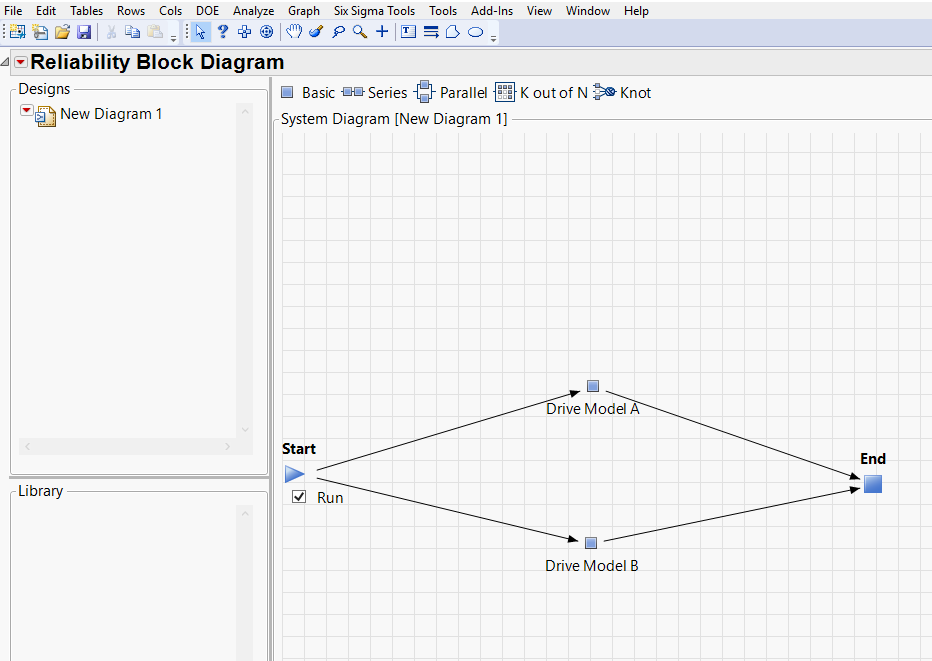Click the System Diagram title text
The height and width of the screenshot is (661, 932).
[394, 119]
